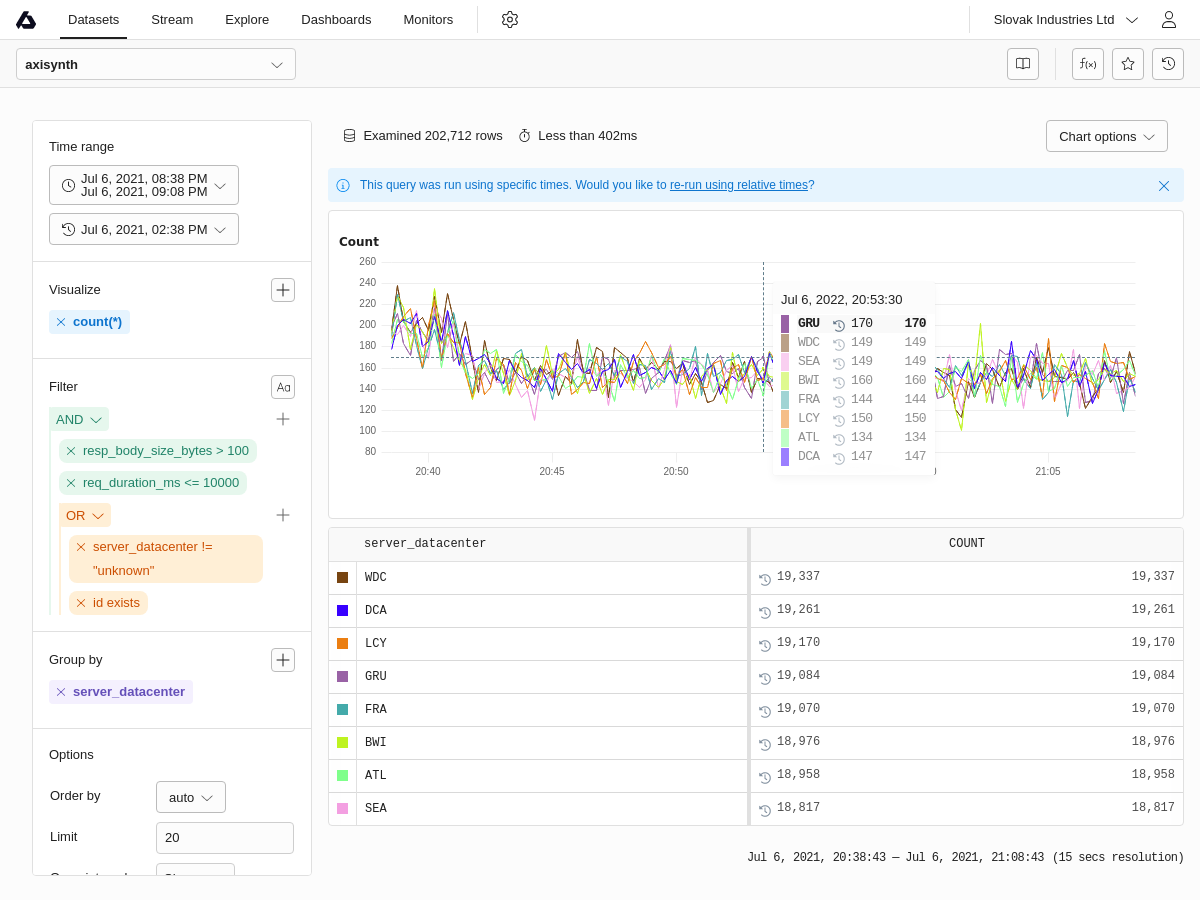Open the Chart options dropdown
This screenshot has width=1200, height=900.
[x=1106, y=136]
